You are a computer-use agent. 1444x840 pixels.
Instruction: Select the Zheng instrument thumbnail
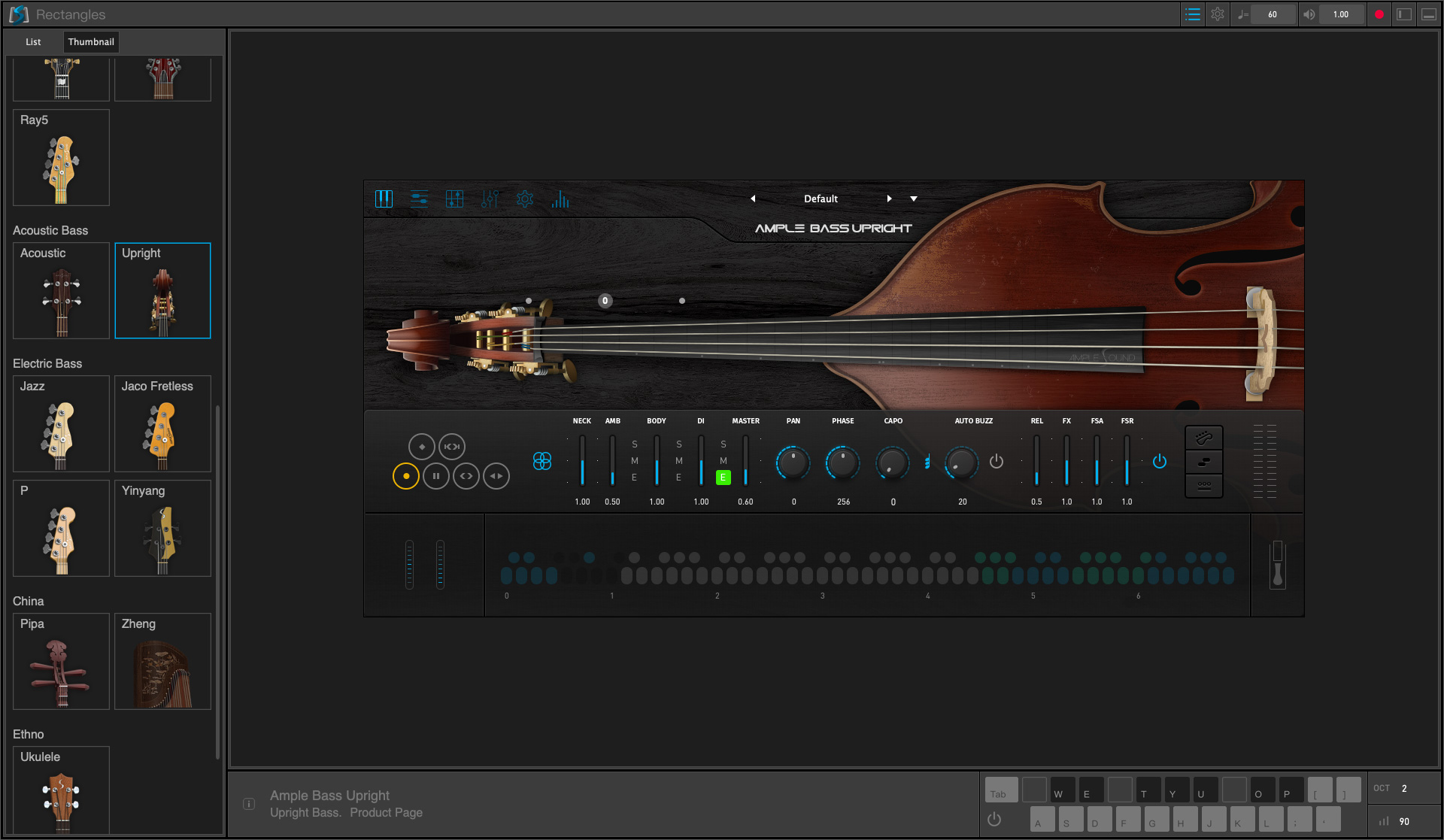click(x=162, y=661)
